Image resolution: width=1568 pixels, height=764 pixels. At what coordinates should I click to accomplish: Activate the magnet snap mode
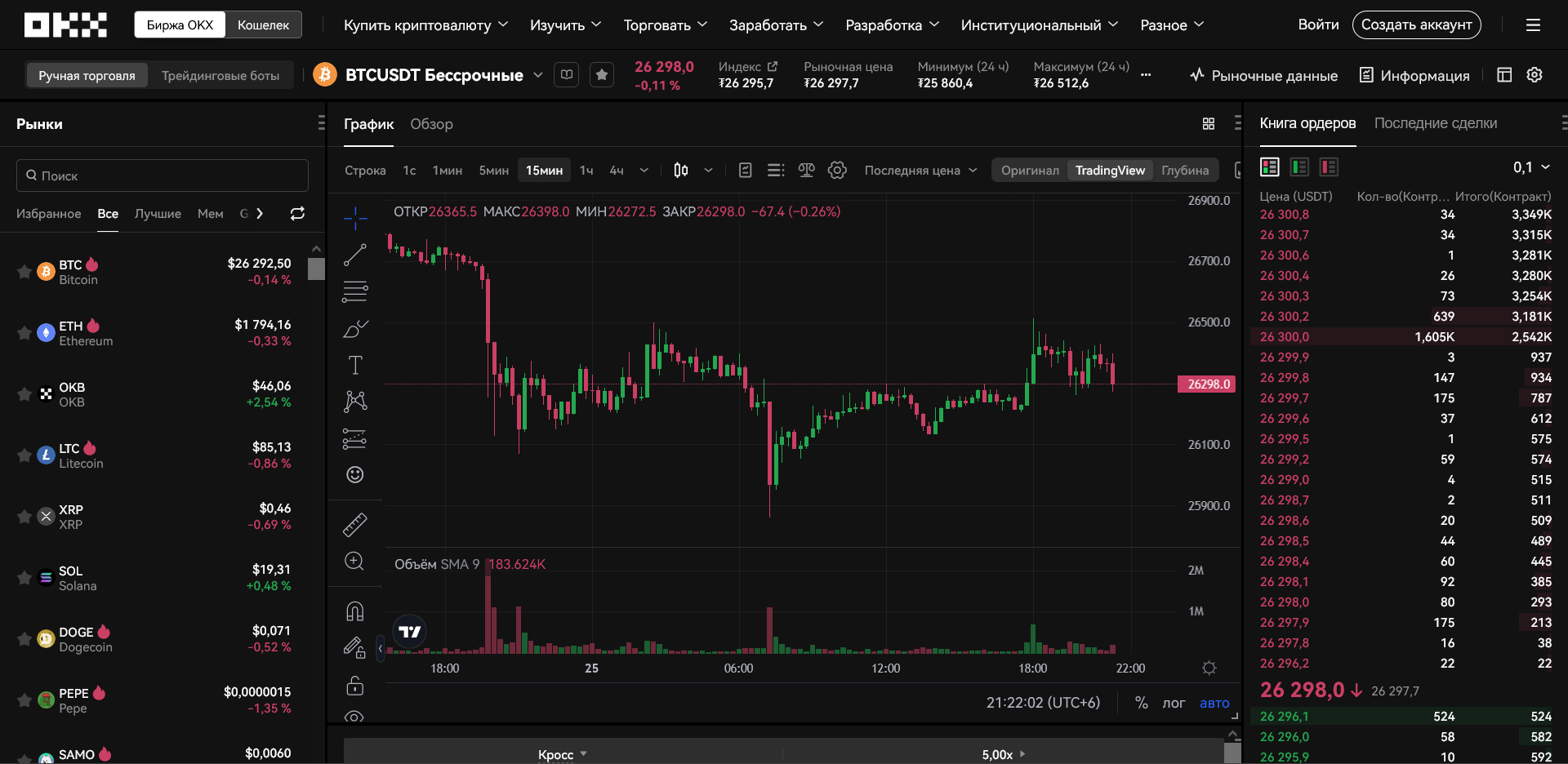(x=354, y=611)
